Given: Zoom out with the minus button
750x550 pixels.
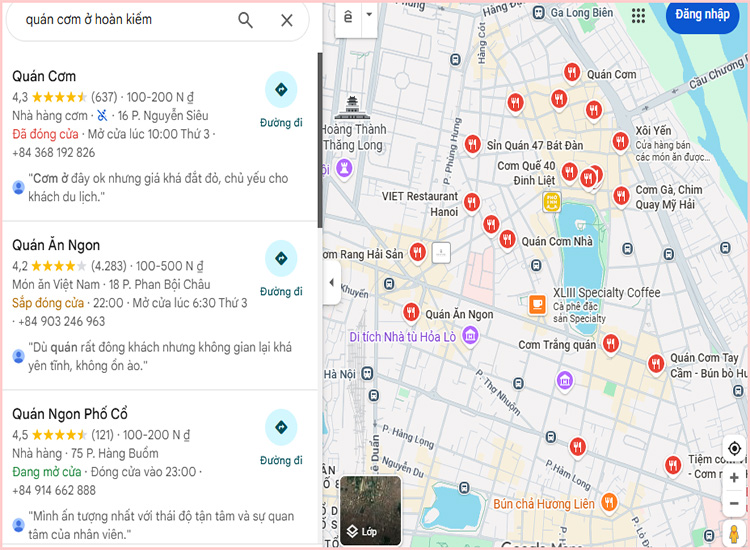Looking at the screenshot, I should (734, 503).
